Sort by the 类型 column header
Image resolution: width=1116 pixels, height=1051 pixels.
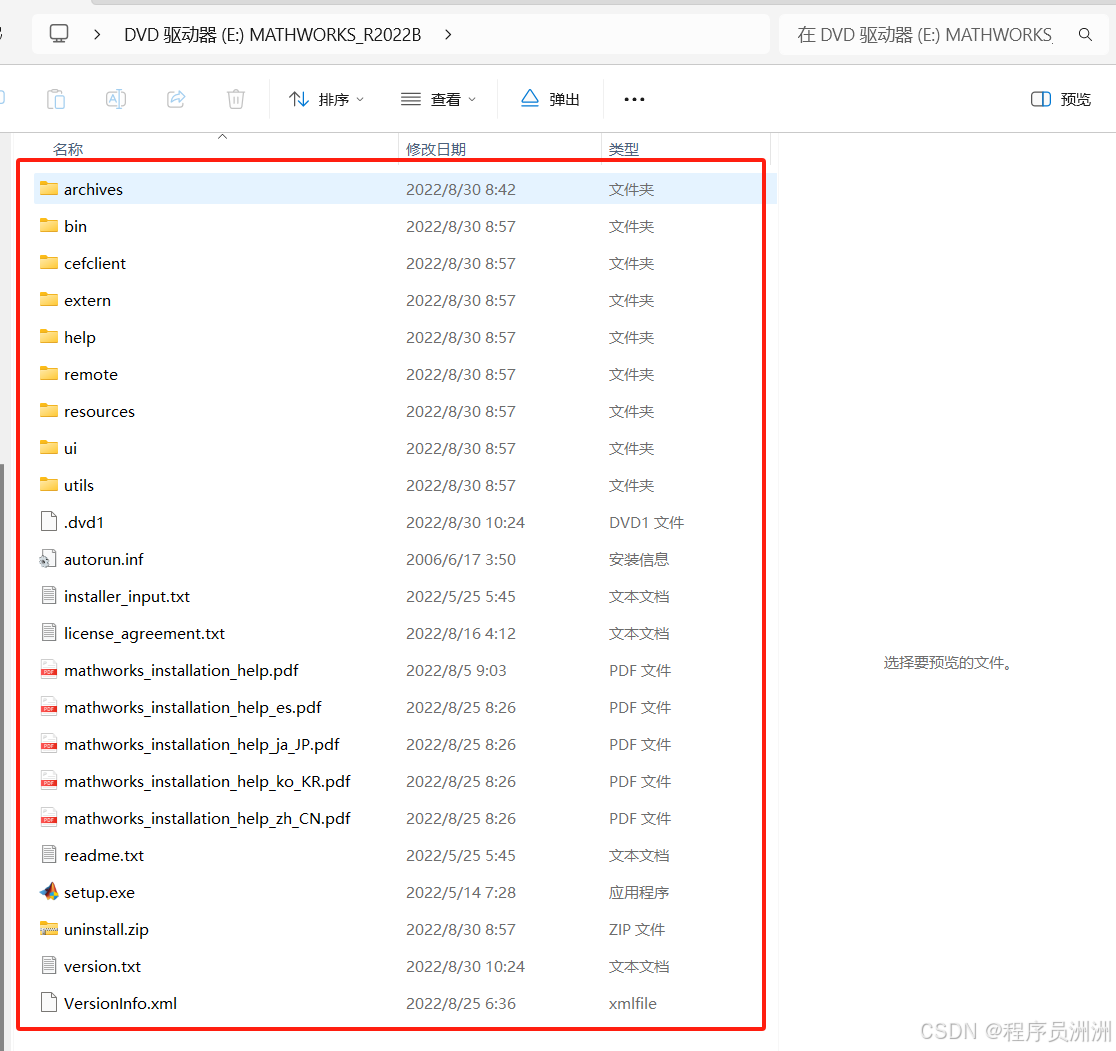[624, 149]
